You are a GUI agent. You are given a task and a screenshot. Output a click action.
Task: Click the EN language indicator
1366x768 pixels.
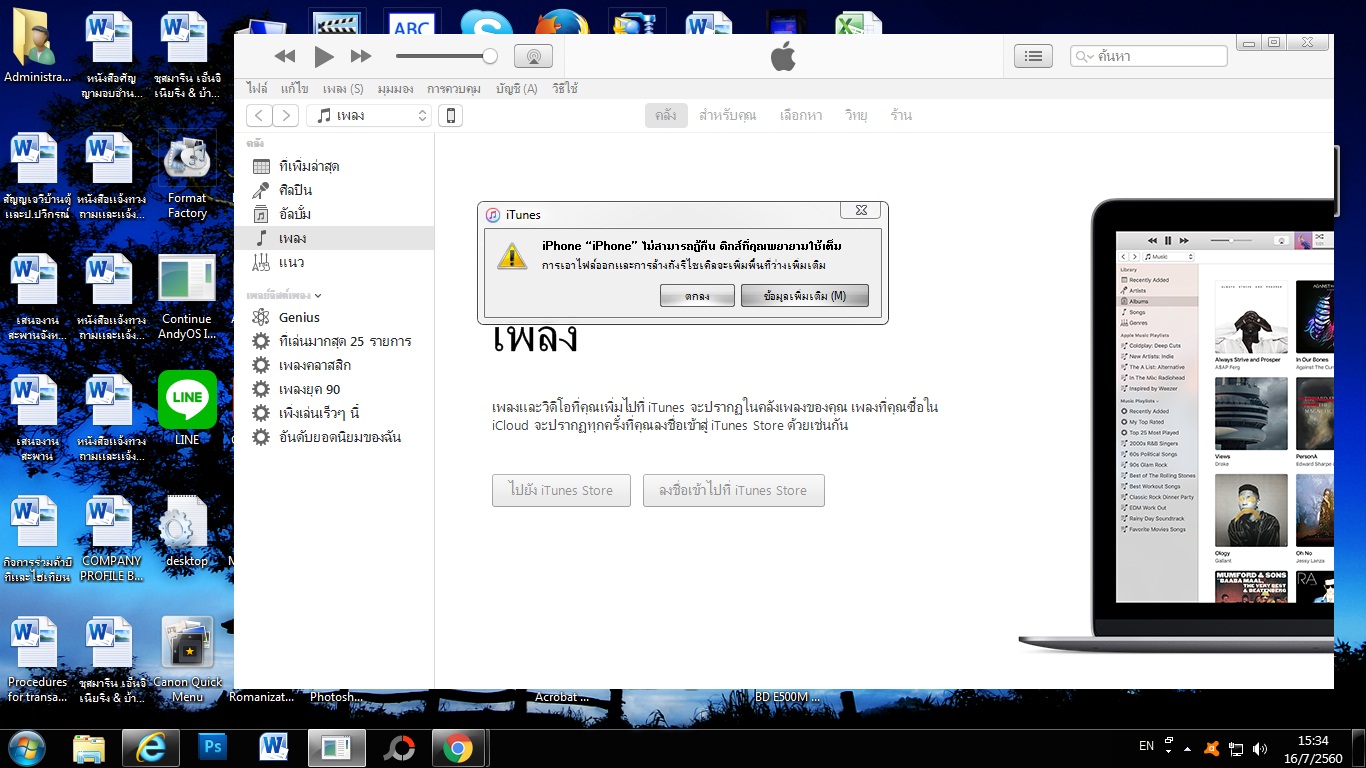(x=1147, y=746)
